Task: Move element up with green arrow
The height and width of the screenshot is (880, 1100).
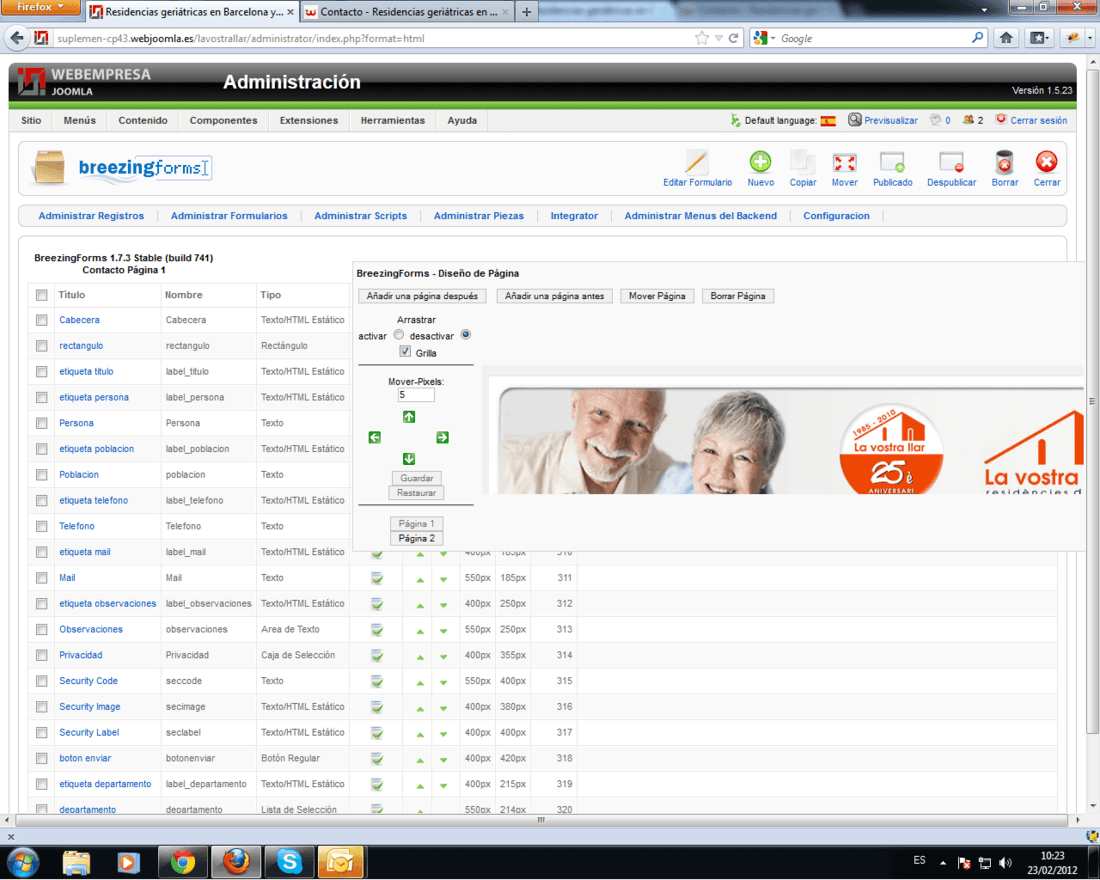Action: (x=409, y=417)
